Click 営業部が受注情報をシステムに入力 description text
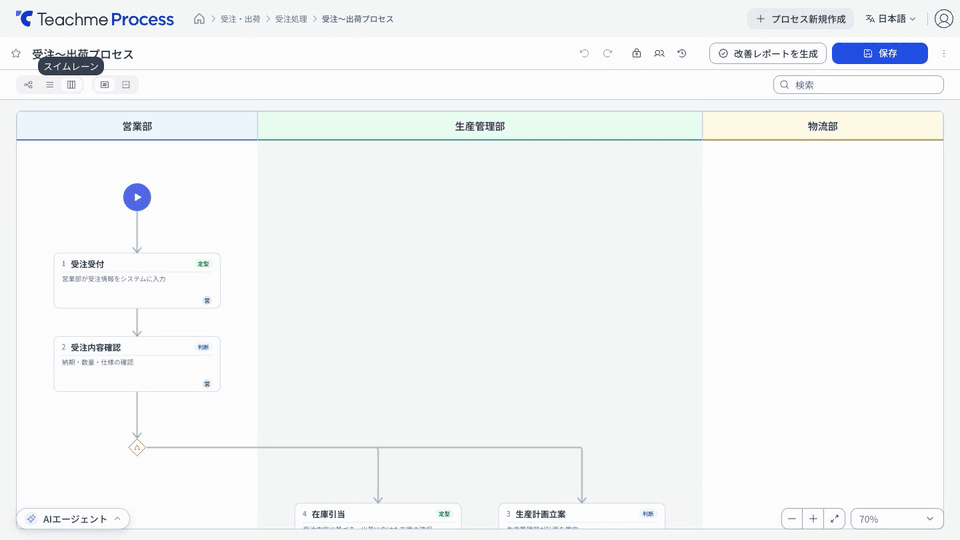 click(114, 279)
